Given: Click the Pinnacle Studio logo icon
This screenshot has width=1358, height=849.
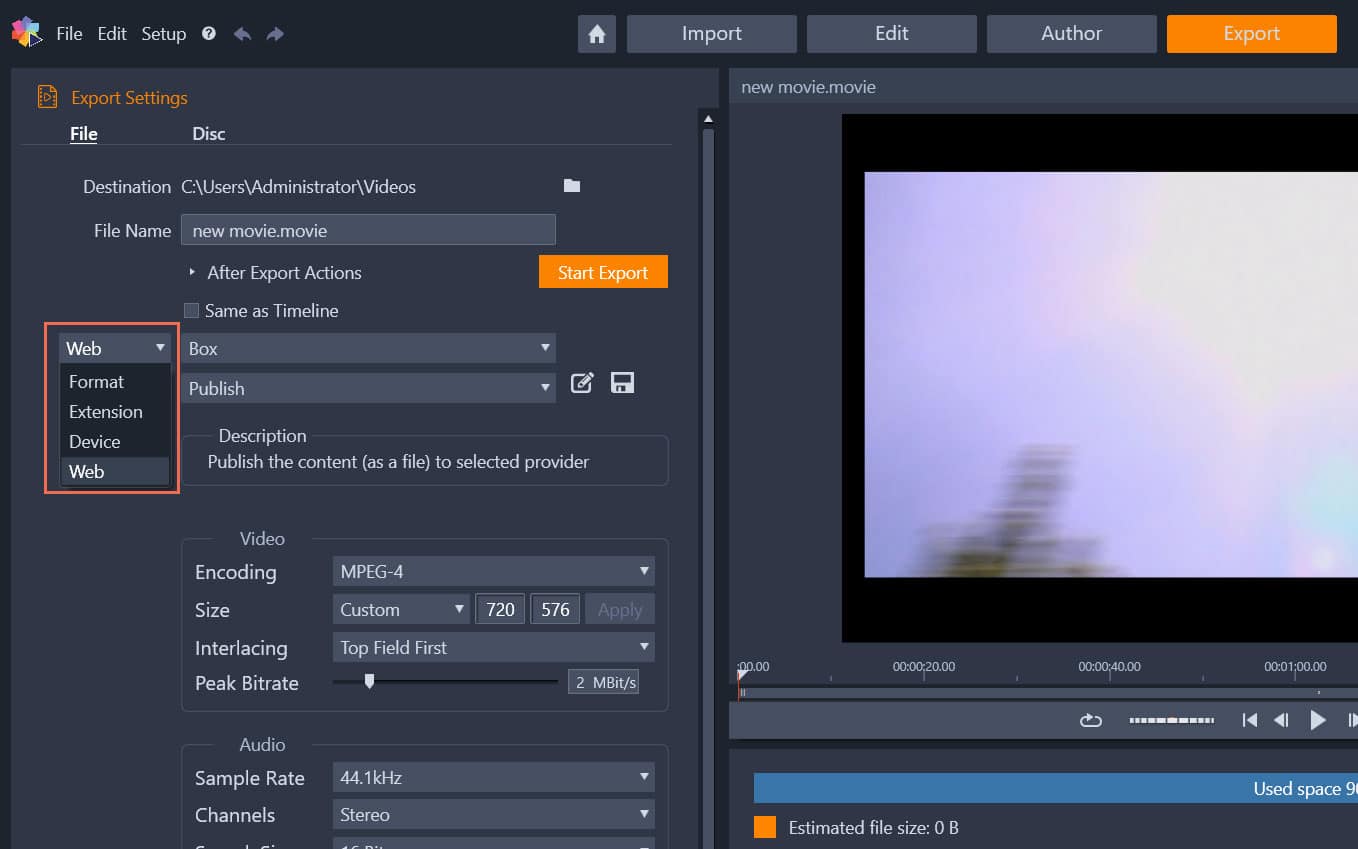Looking at the screenshot, I should 26,33.
